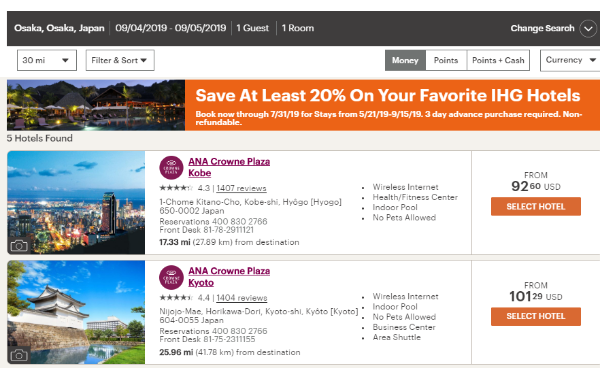Click star rating of ANA Crowne Plaza Kyoto
Image resolution: width=600 pixels, height=368 pixels.
tap(176, 297)
